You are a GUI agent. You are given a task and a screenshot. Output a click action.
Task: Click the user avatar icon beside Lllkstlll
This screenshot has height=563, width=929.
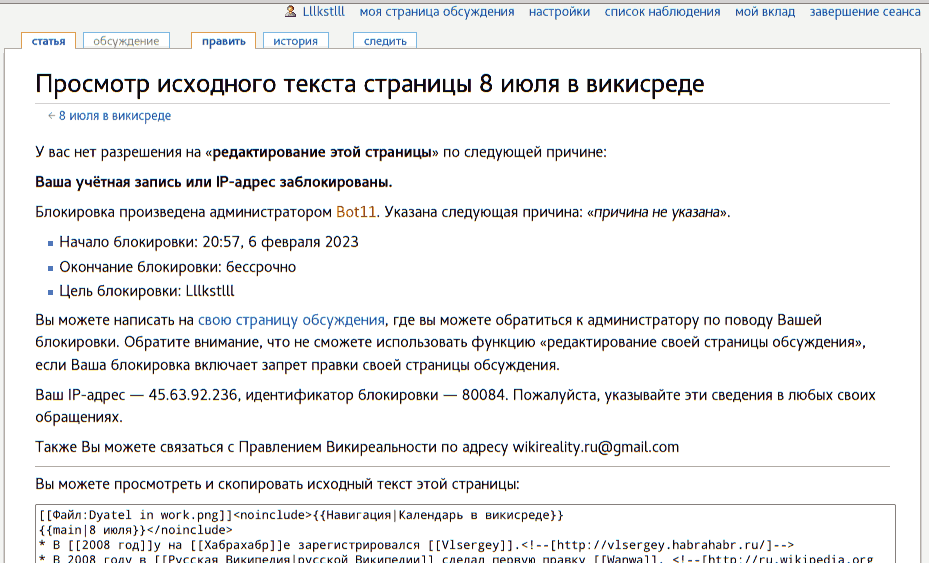coord(290,12)
